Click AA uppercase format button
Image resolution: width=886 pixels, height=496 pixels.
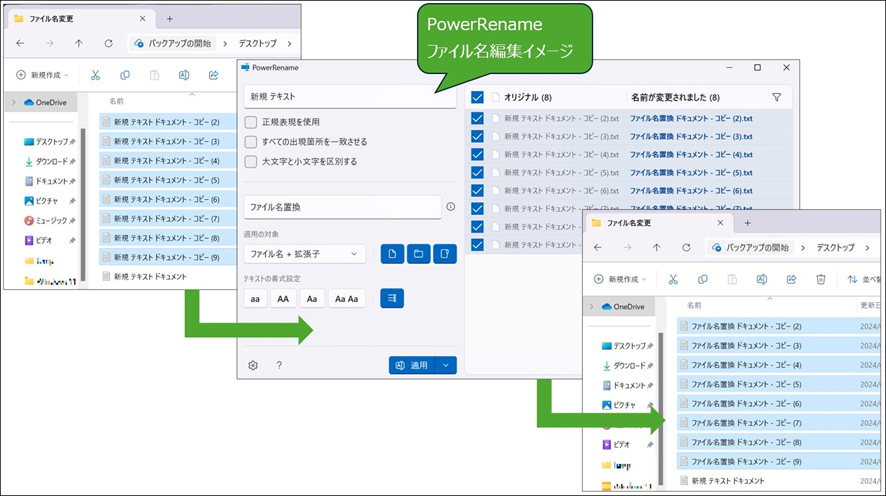(283, 299)
